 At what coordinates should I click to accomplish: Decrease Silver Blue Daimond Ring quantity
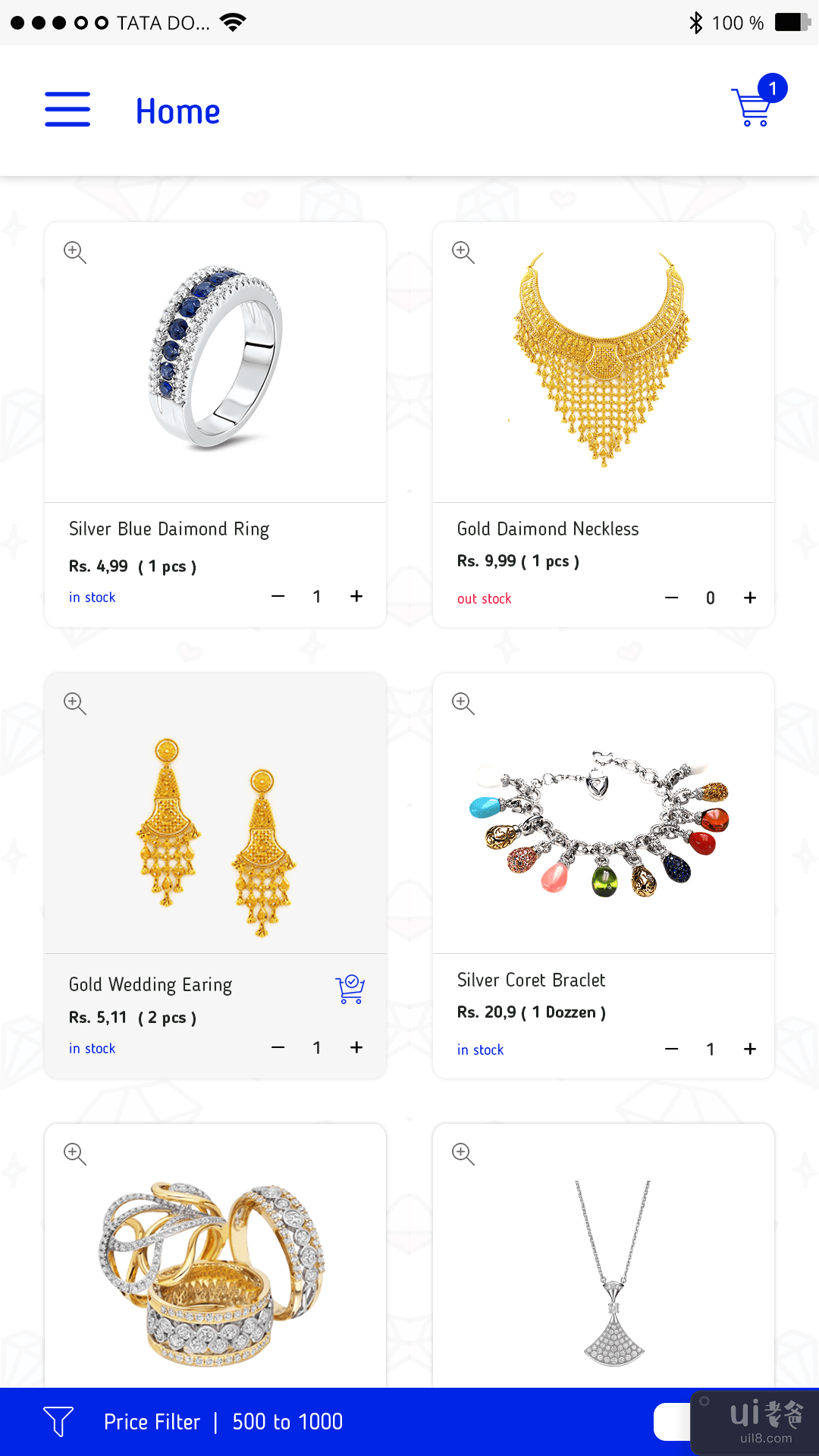point(278,597)
